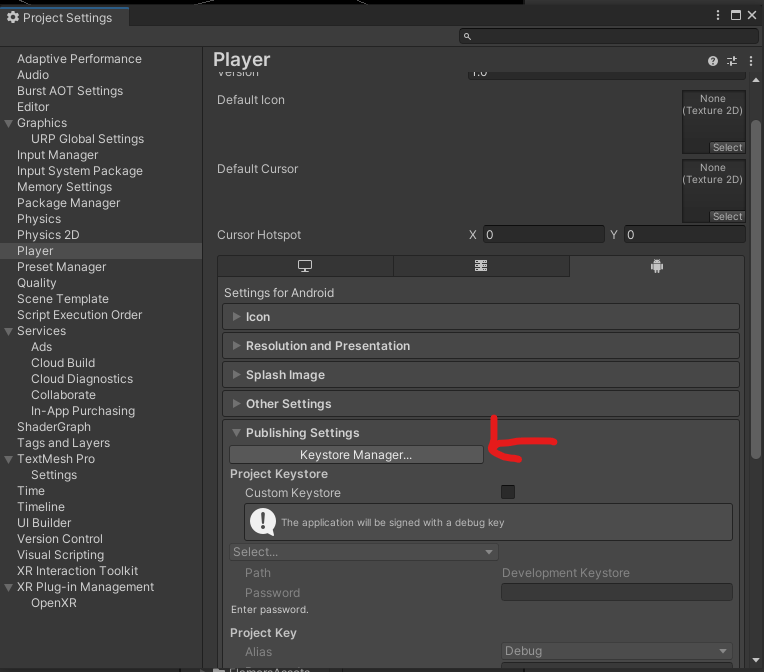This screenshot has width=764, height=672.
Task: Open Script Execution Order settings
Action: pyautogui.click(x=79, y=315)
